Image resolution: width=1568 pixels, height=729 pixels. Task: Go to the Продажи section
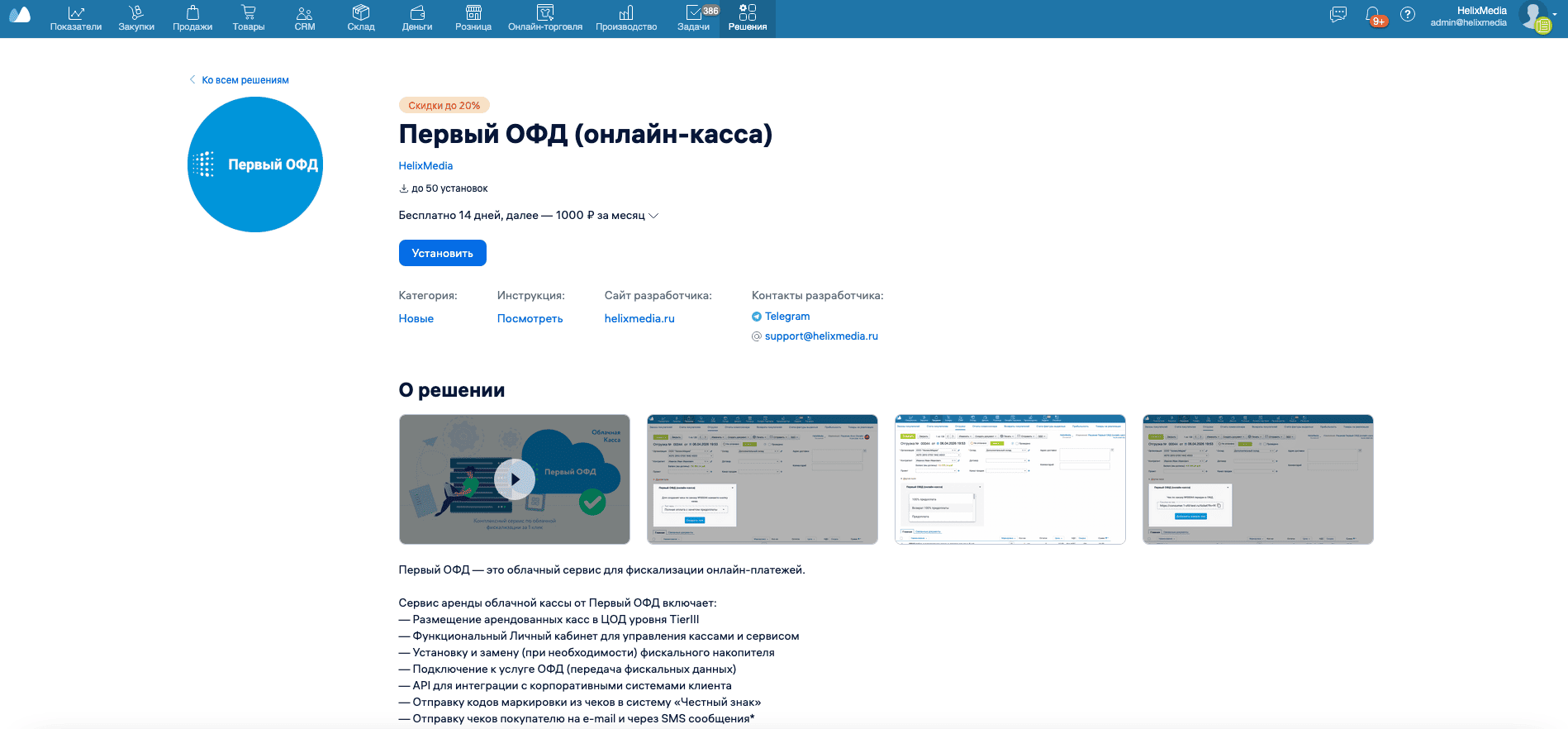(x=192, y=18)
